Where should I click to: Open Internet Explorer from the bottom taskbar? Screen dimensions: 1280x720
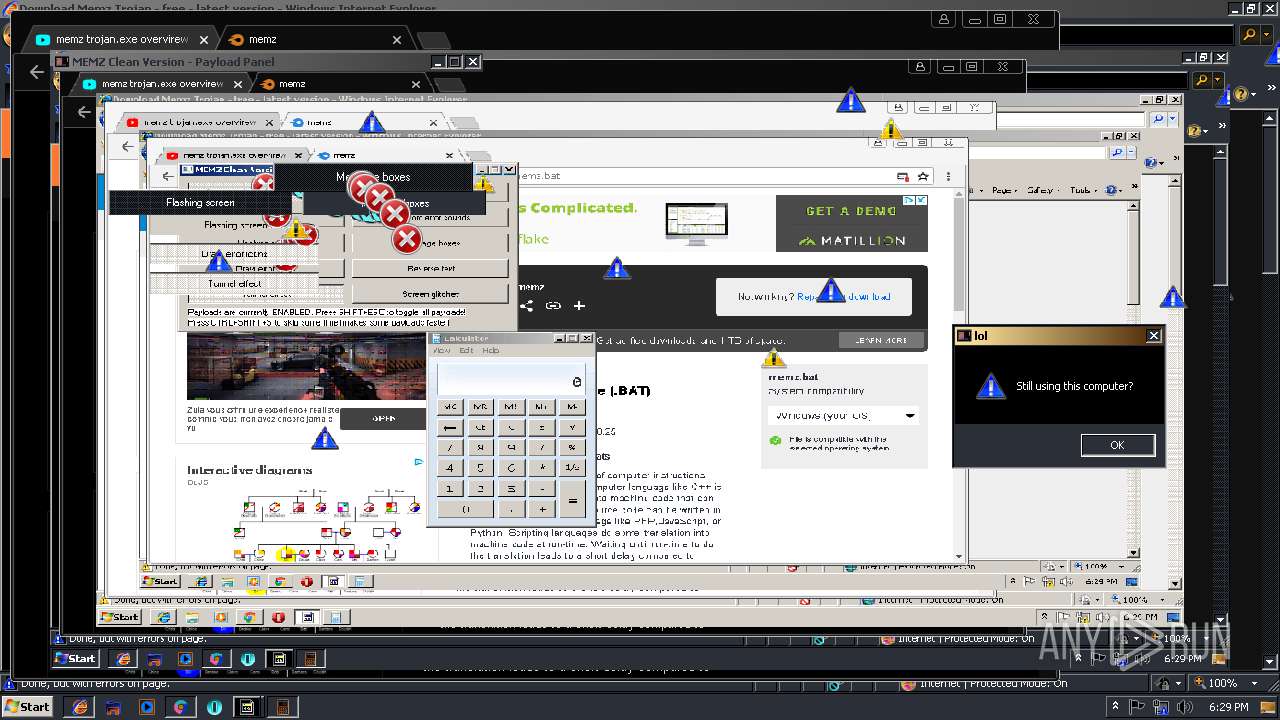coord(80,707)
